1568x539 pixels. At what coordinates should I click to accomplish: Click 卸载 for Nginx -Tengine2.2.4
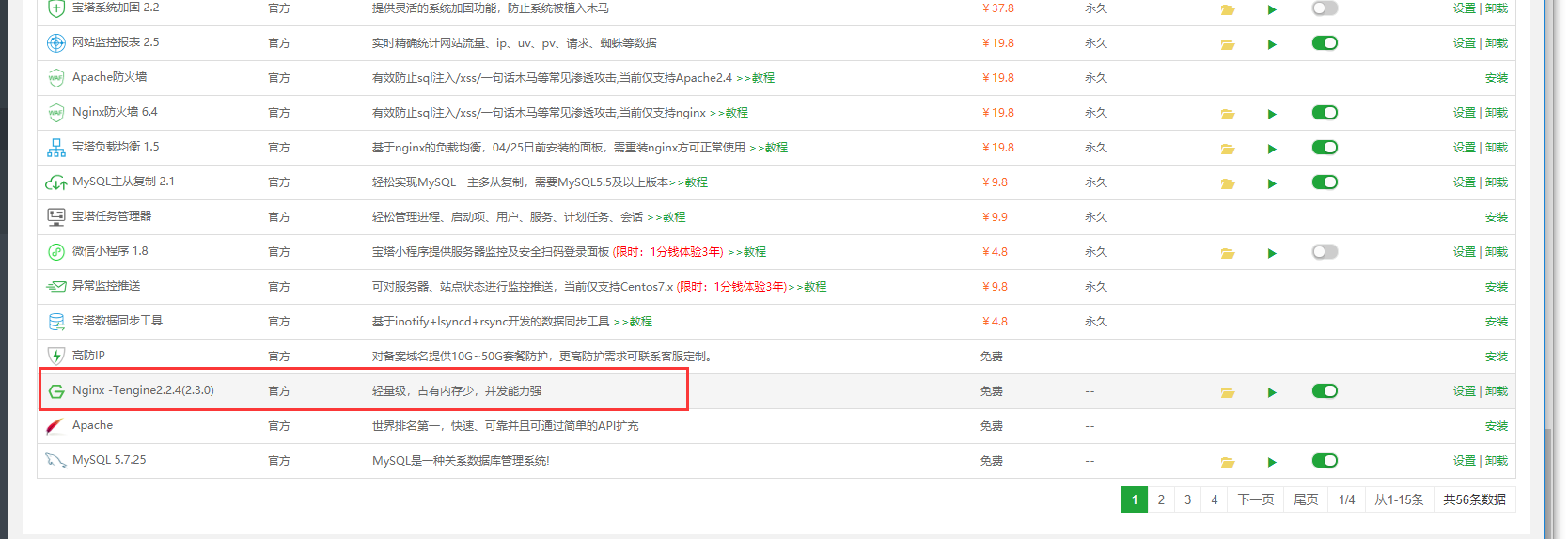(1497, 391)
